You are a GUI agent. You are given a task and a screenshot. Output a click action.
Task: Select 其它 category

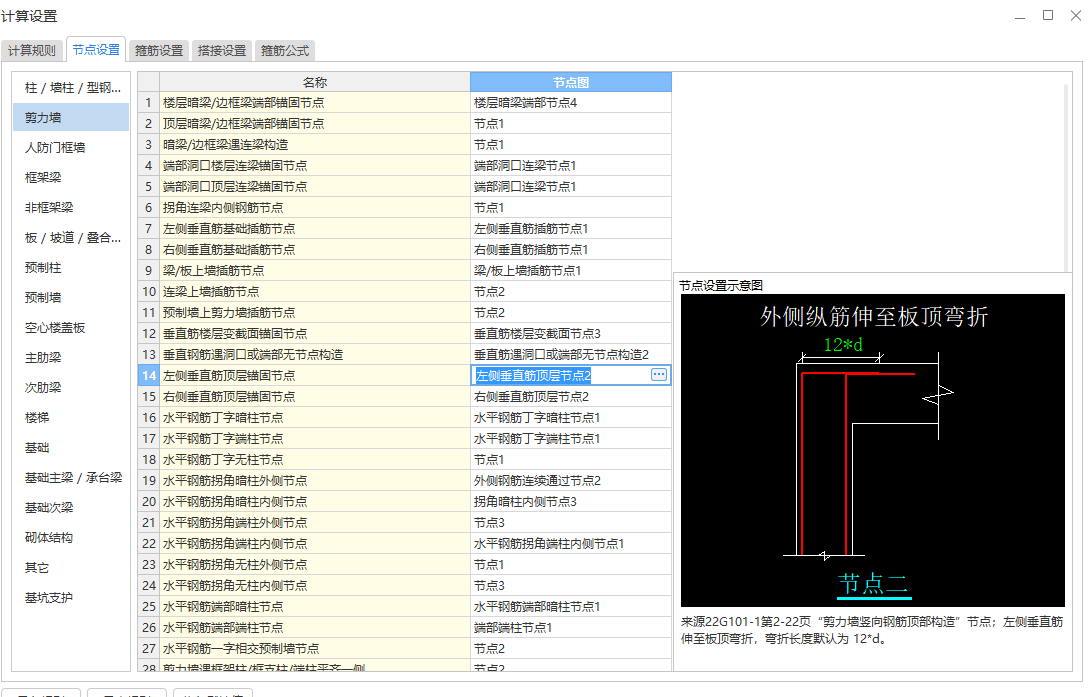click(72, 568)
